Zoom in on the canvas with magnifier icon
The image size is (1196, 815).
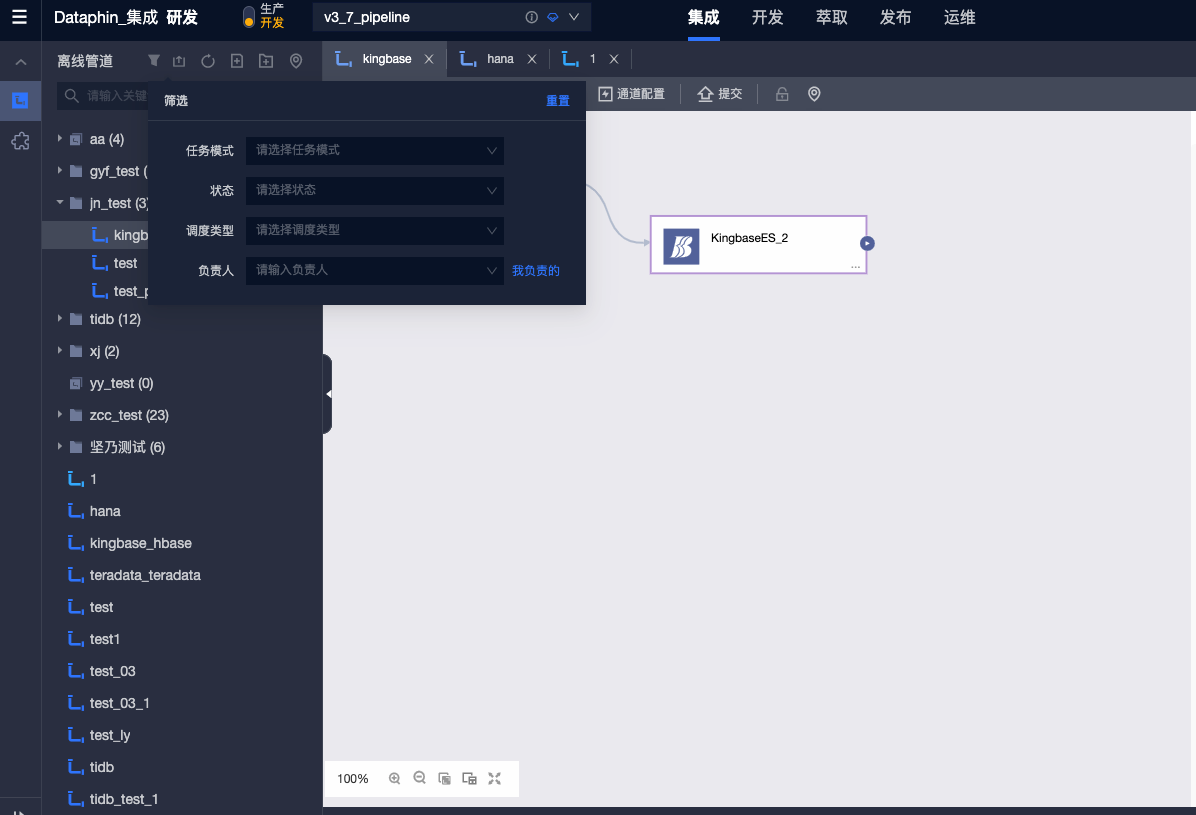click(x=394, y=778)
